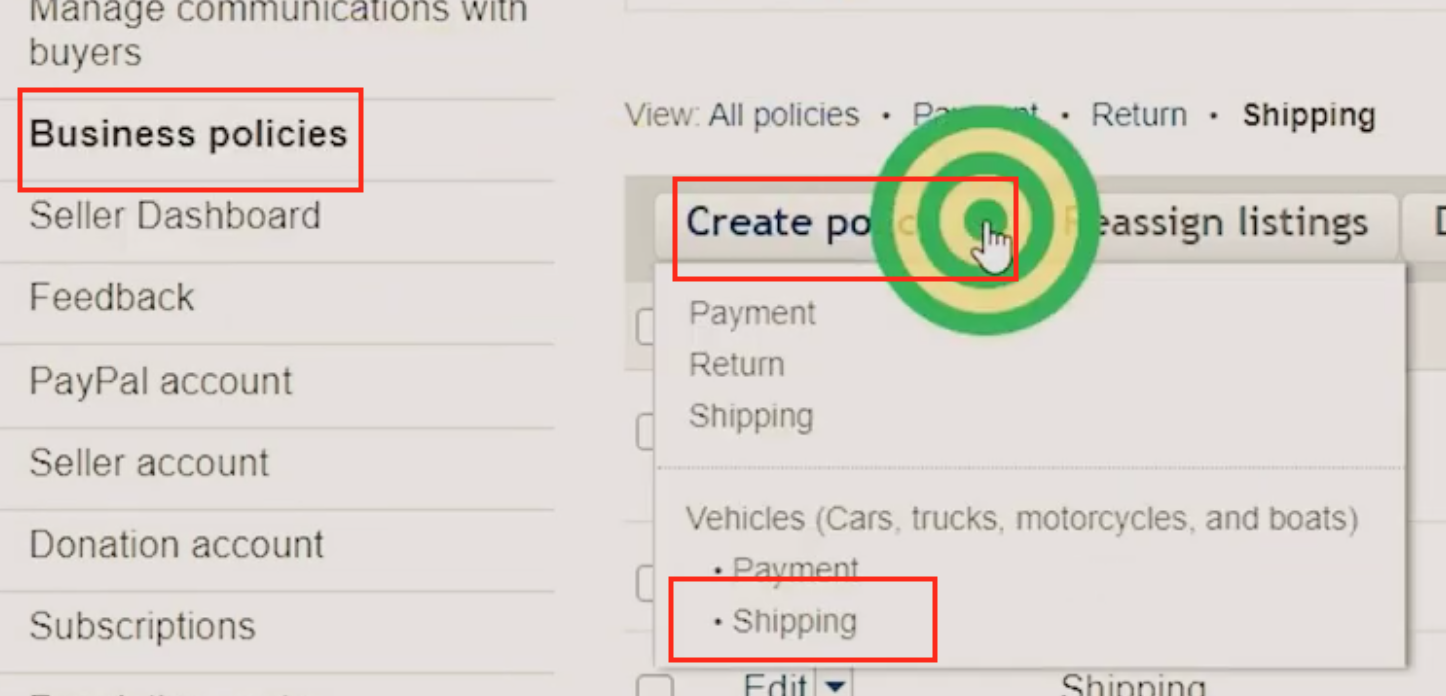The height and width of the screenshot is (696, 1446).
Task: Go to Feedback in sidebar
Action: [112, 298]
